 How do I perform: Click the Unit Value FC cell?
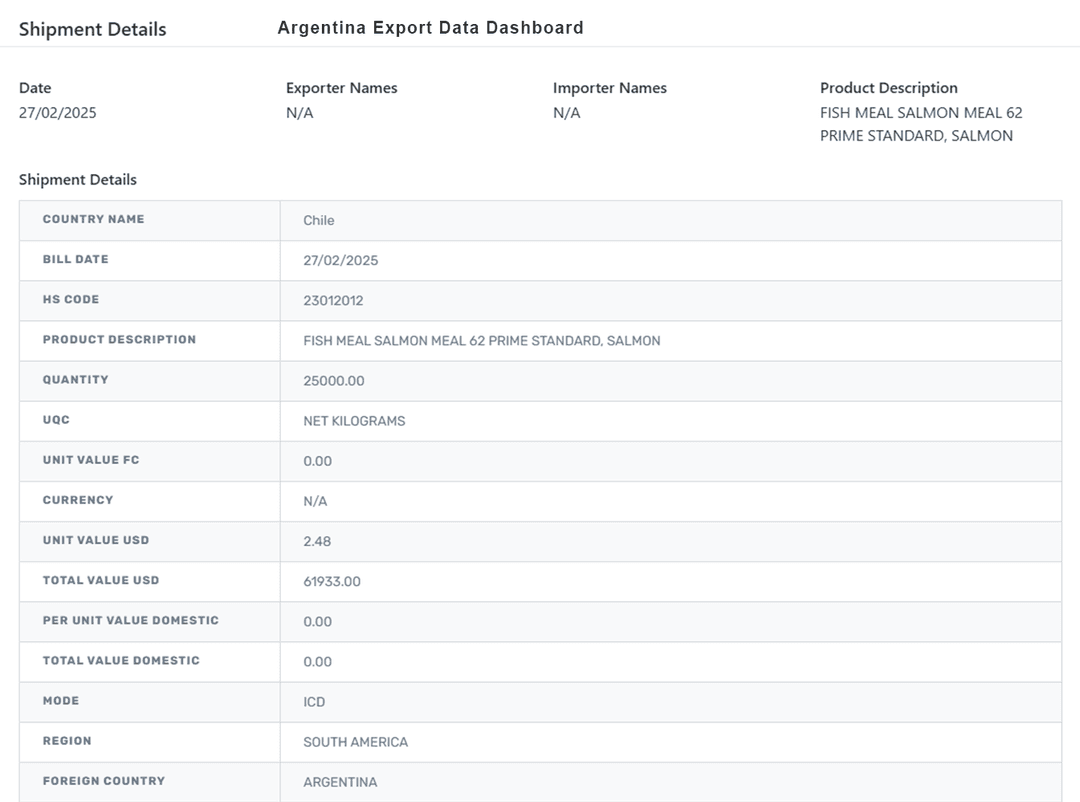pos(317,461)
